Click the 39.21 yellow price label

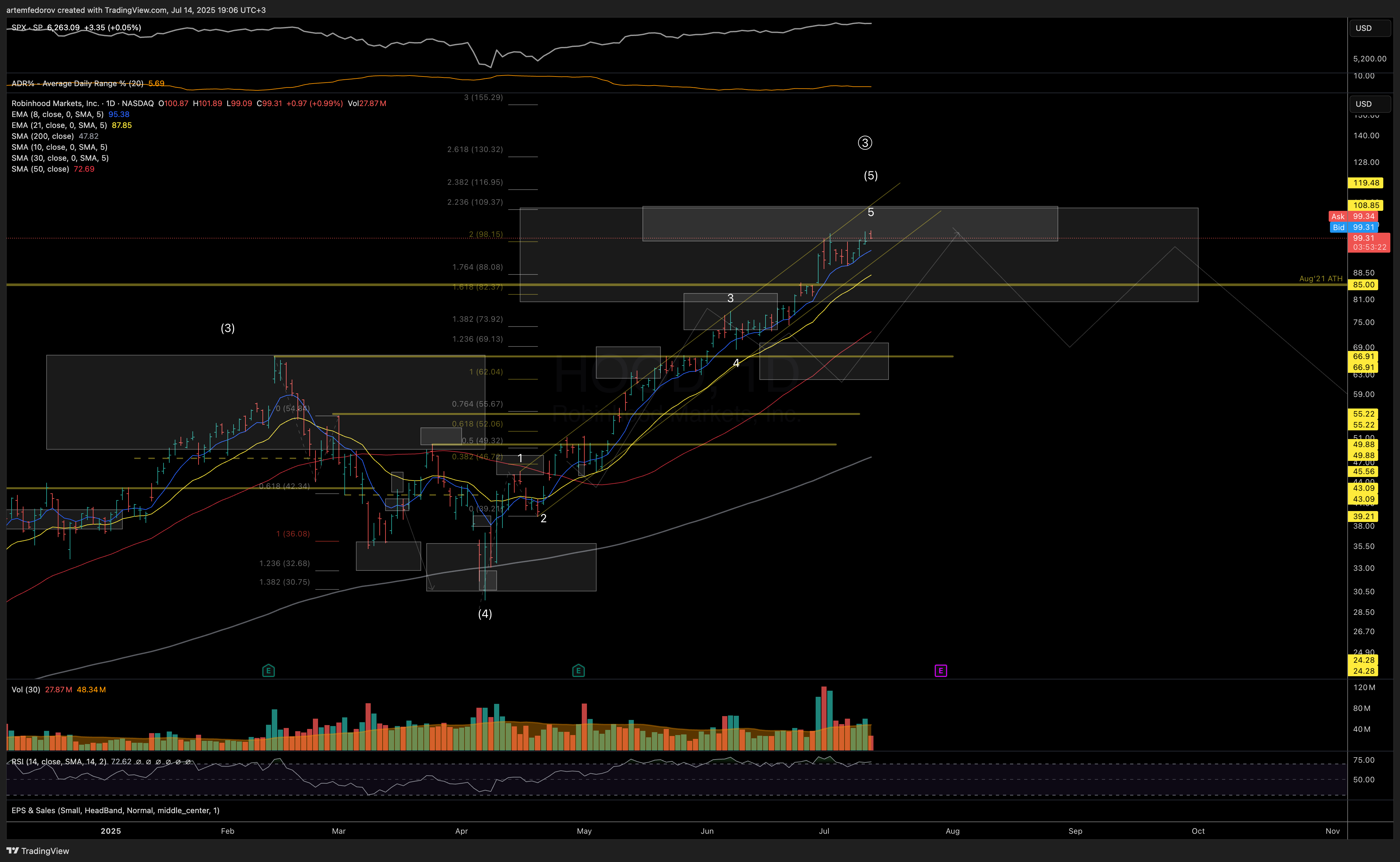click(1363, 516)
